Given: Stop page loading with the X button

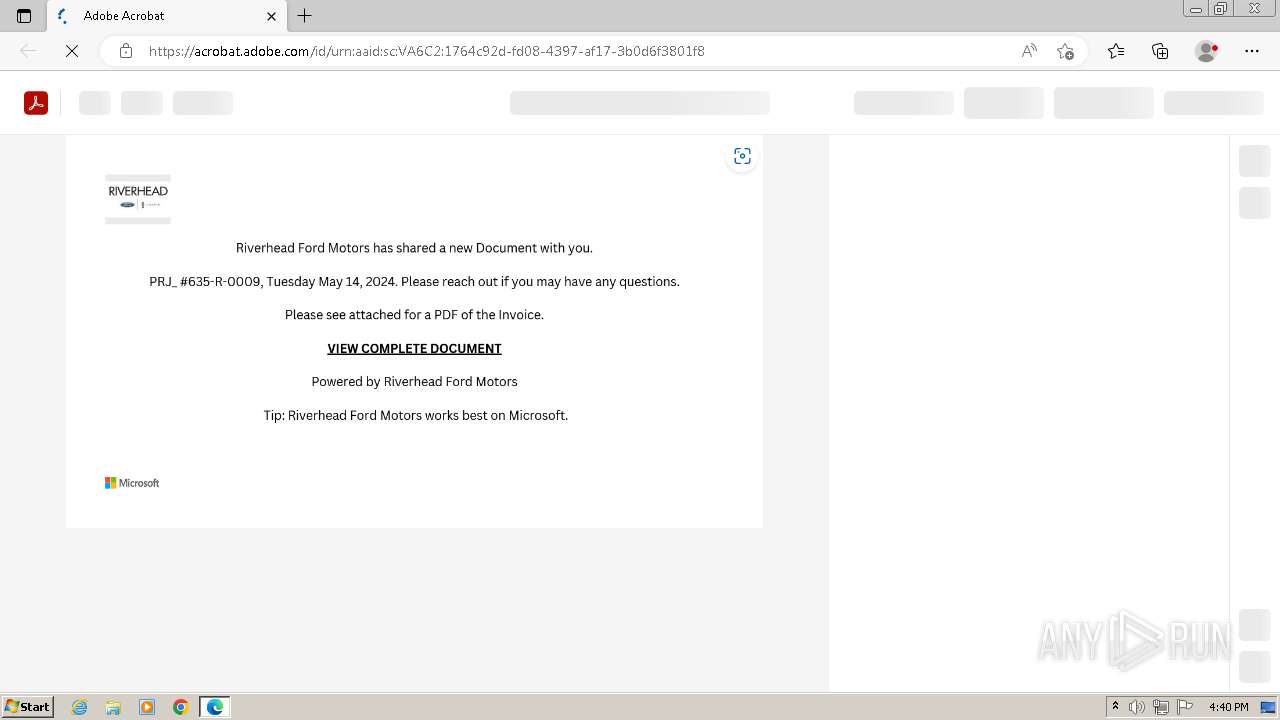Looking at the screenshot, I should click(x=72, y=51).
